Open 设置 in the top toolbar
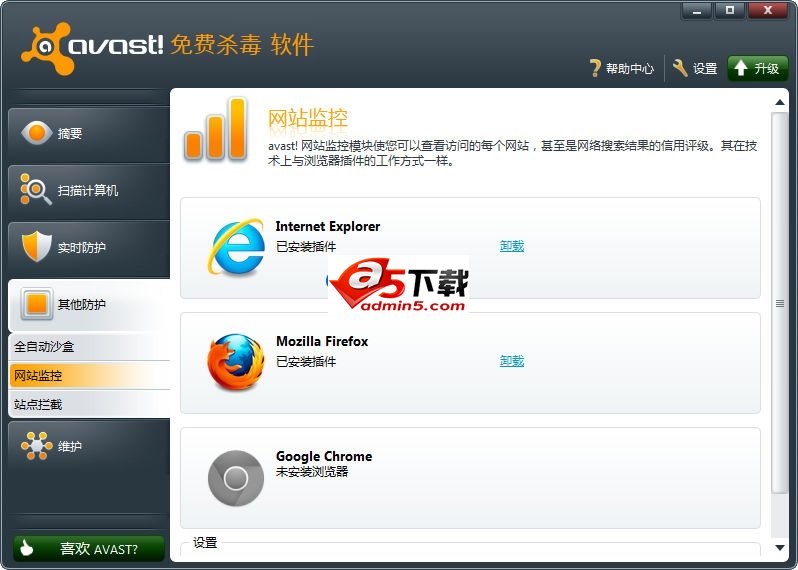Image resolution: width=798 pixels, height=570 pixels. point(695,68)
